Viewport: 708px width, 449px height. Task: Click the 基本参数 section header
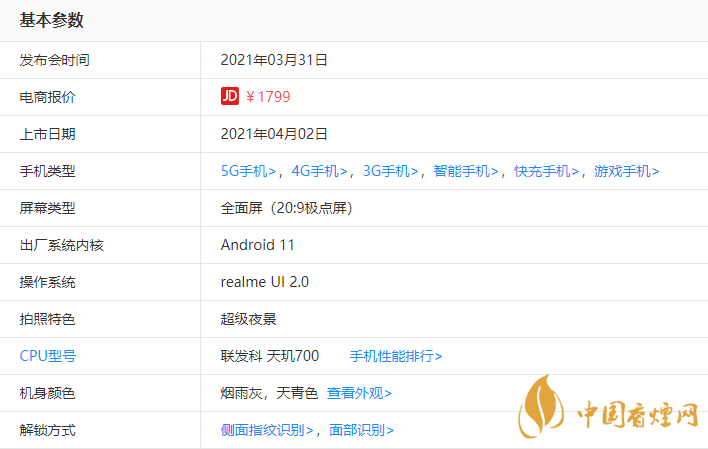point(52,20)
